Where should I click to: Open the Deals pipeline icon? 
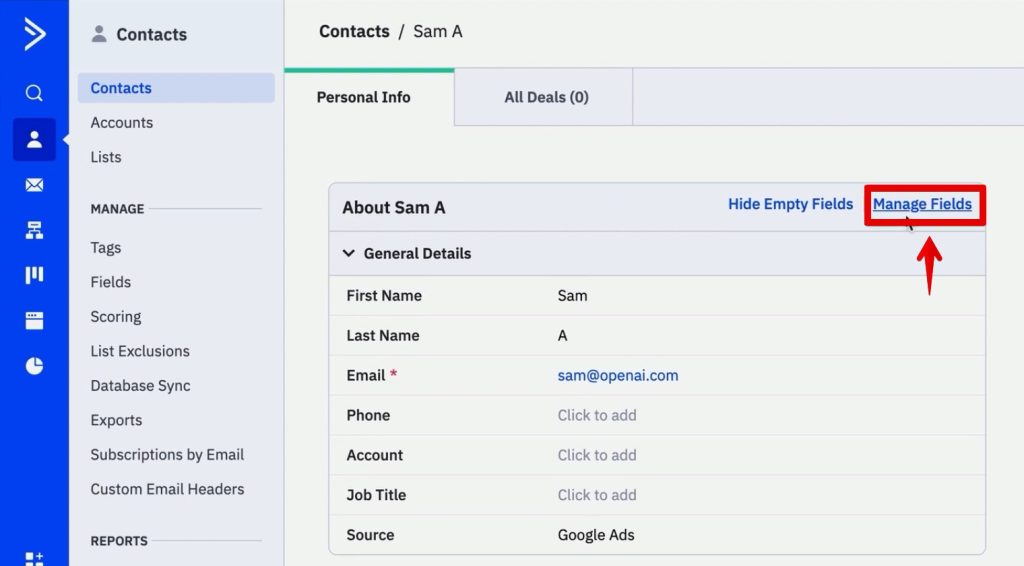34,275
